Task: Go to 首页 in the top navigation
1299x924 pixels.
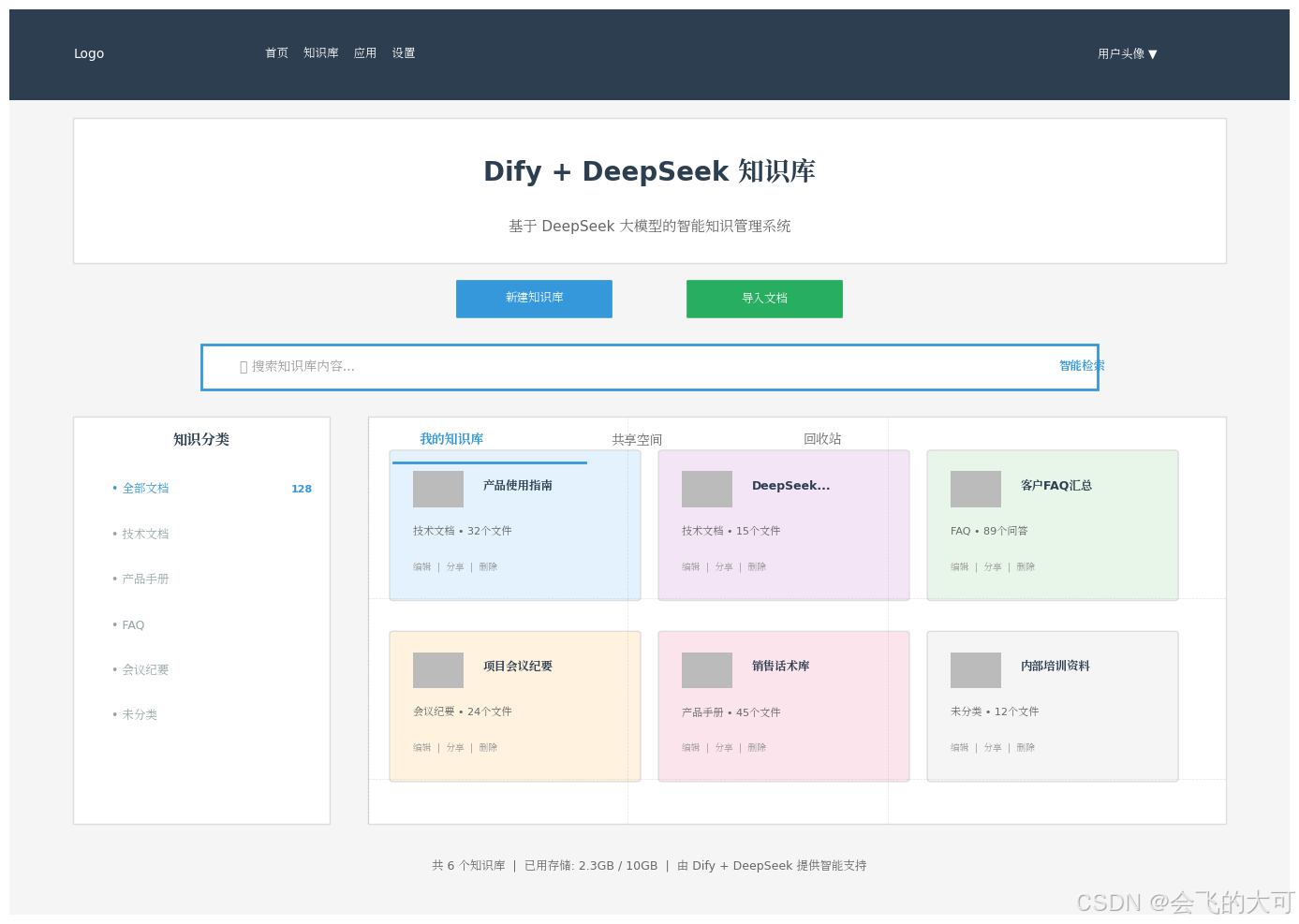Action: (276, 53)
